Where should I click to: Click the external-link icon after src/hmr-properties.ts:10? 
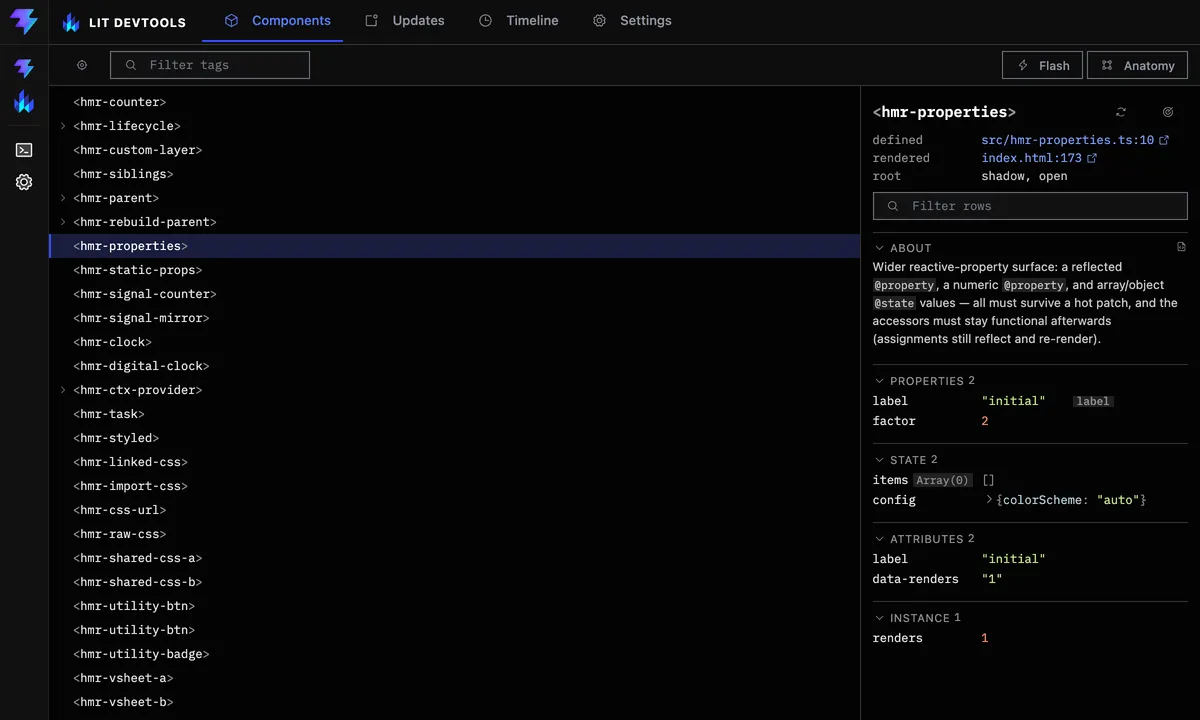1164,140
